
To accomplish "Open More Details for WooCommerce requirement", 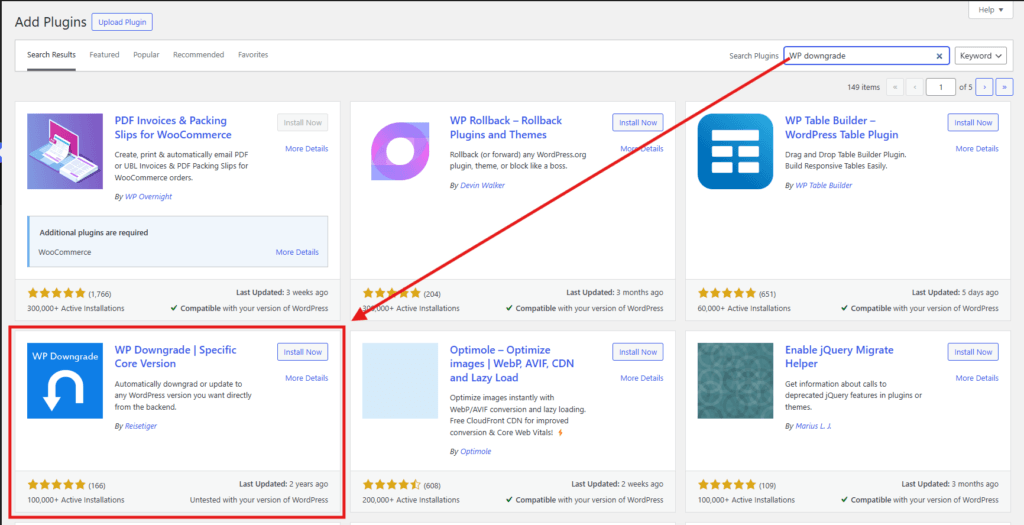I will 297,252.
